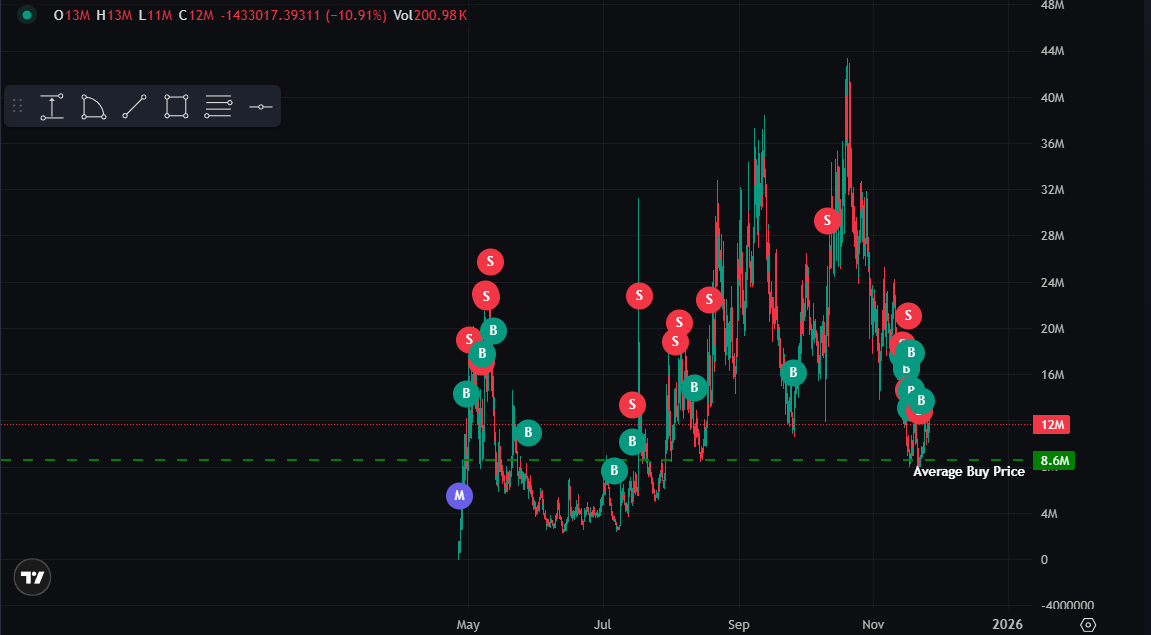The image size is (1151, 635).
Task: Select the Rectangle drawing tool
Action: coord(176,106)
